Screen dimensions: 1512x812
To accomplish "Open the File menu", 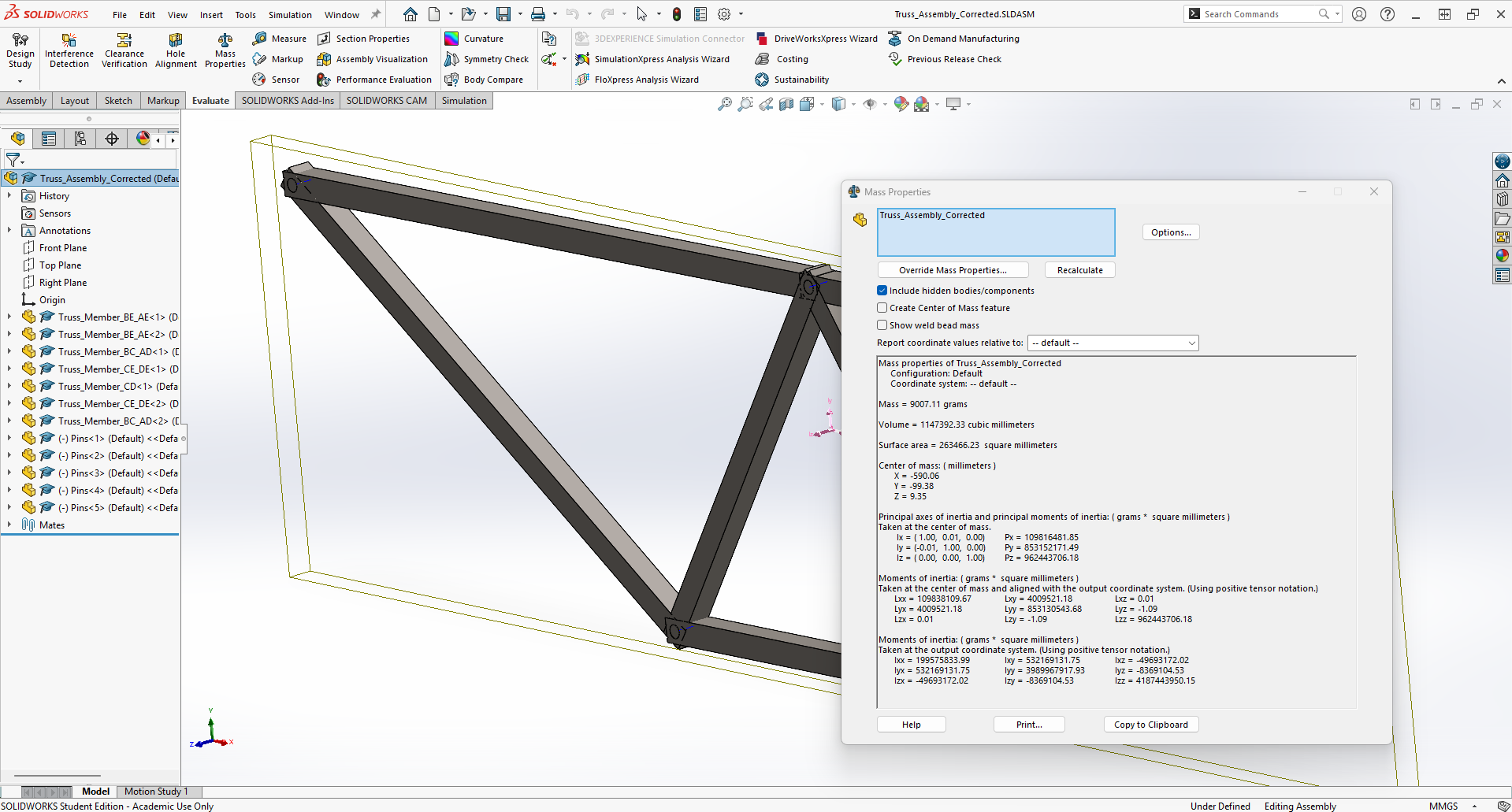I will (120, 15).
